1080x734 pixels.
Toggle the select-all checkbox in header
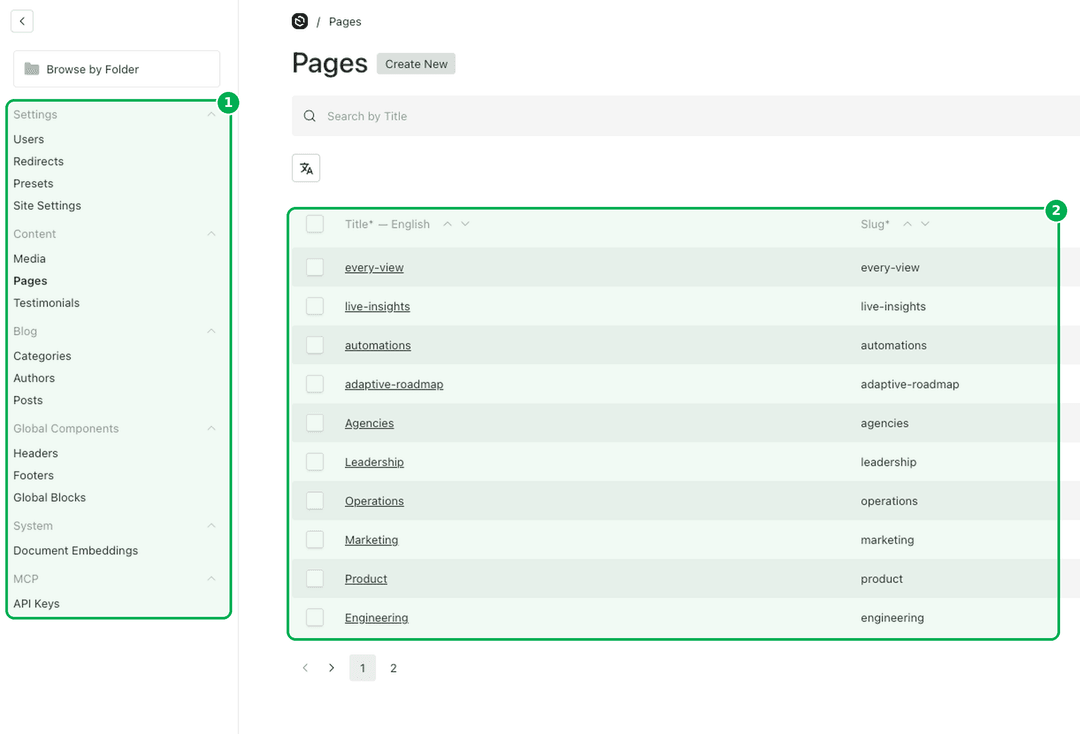[315, 224]
